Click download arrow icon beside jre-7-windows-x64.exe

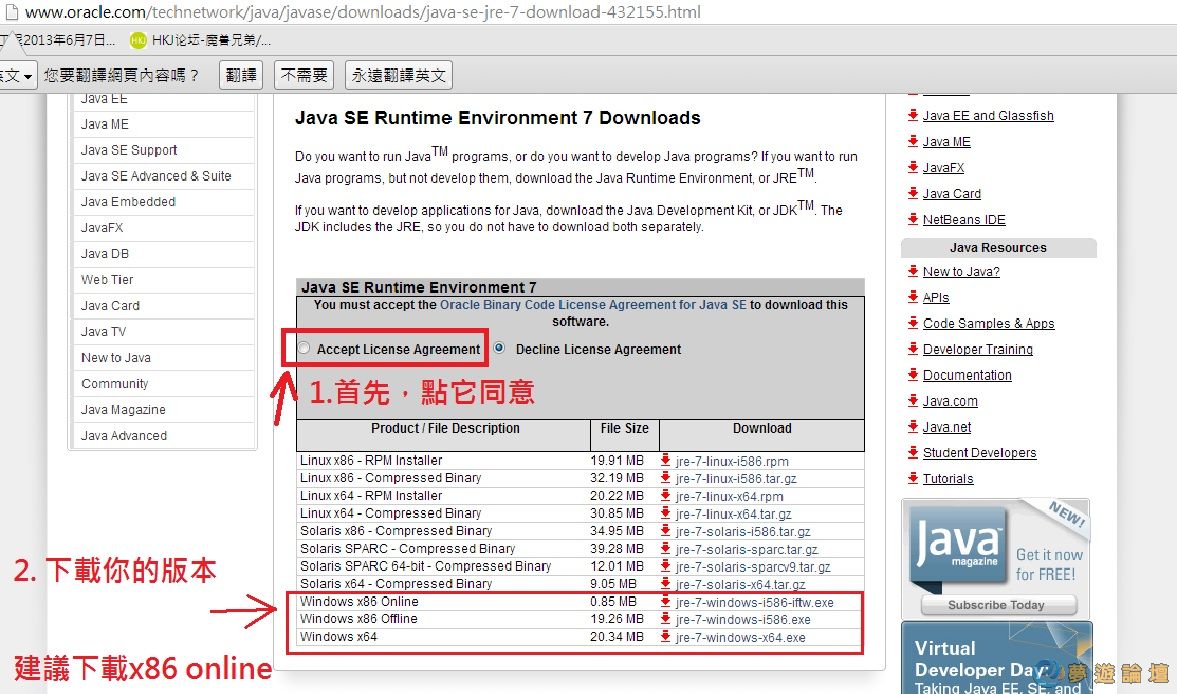[666, 637]
